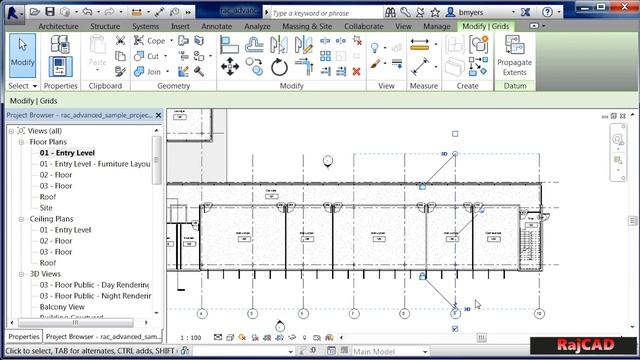Collapse the Floor Plans tree node

(x=21, y=142)
